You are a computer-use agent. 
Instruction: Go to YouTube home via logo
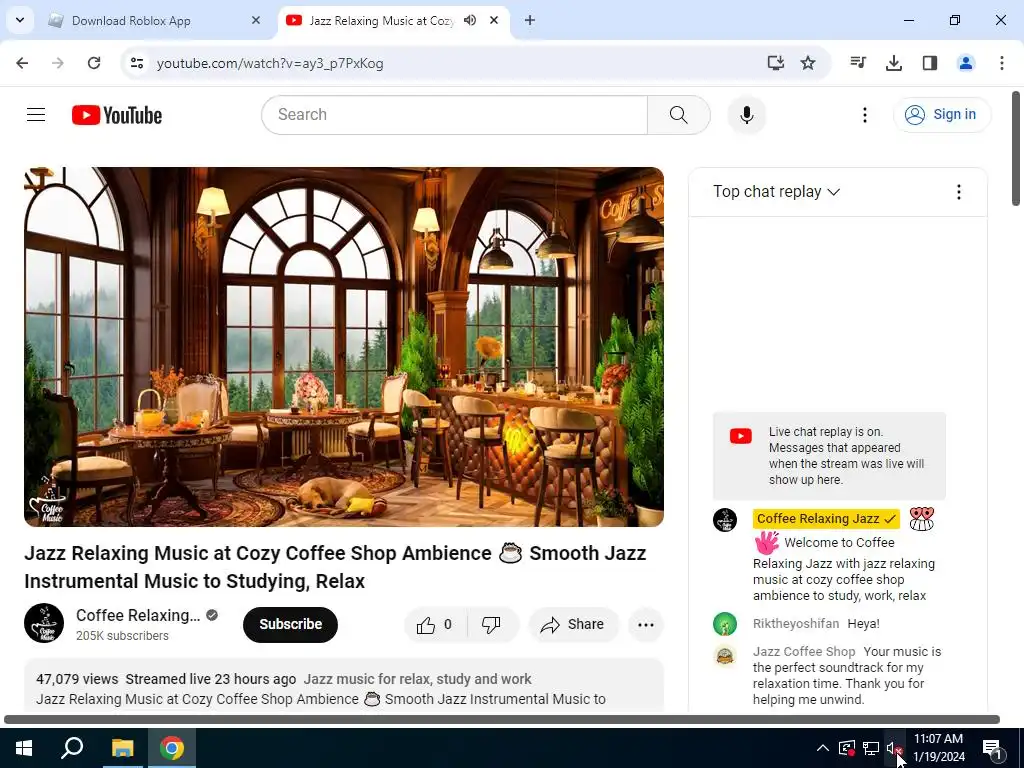117,115
